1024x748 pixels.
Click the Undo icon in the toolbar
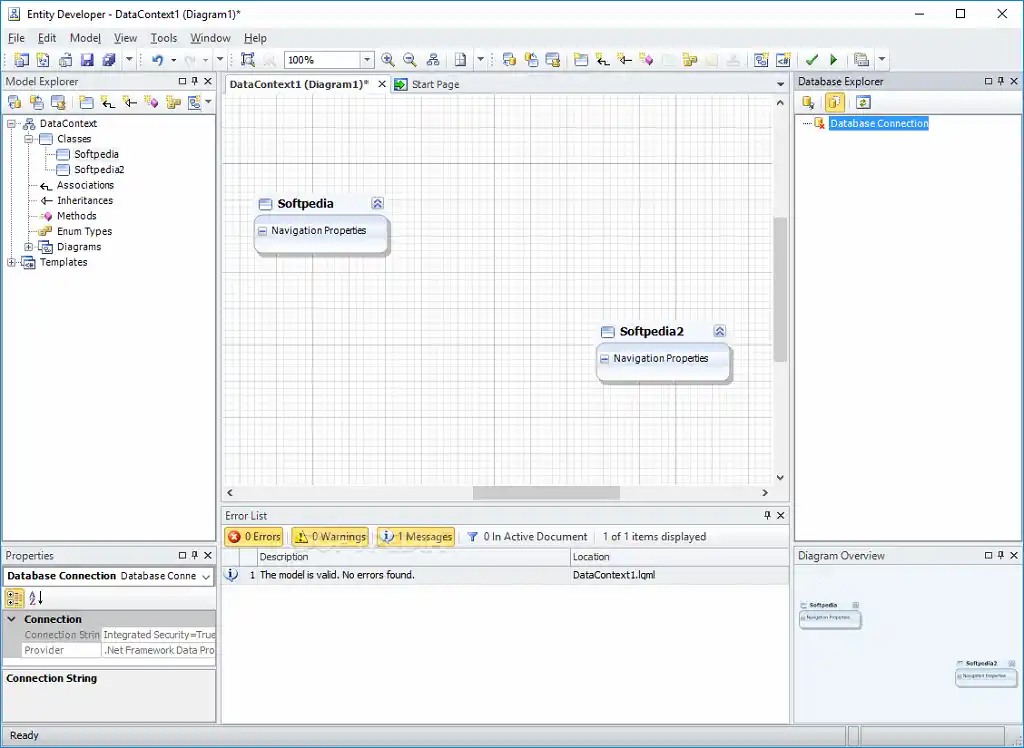(157, 60)
